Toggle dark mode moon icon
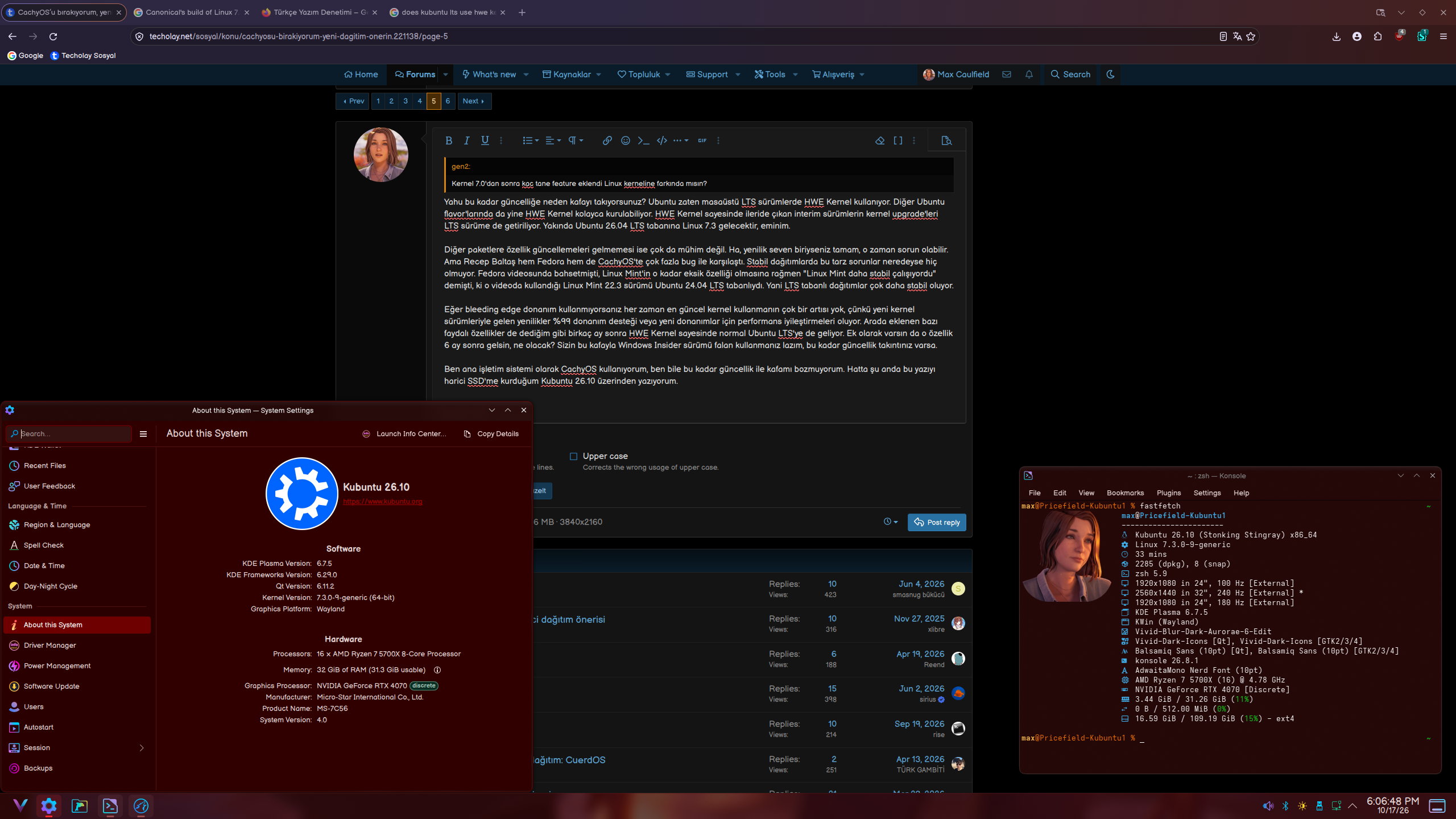1456x819 pixels. pos(1110,75)
